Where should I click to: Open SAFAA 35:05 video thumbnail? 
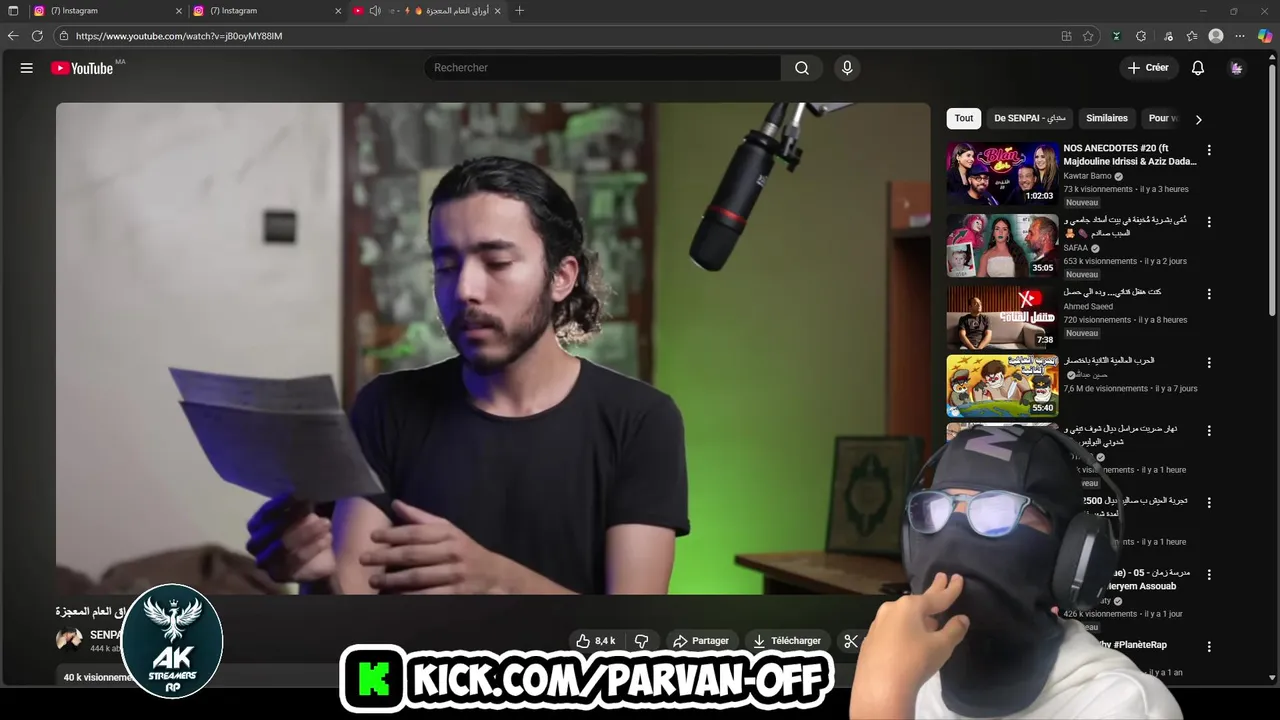[1002, 245]
